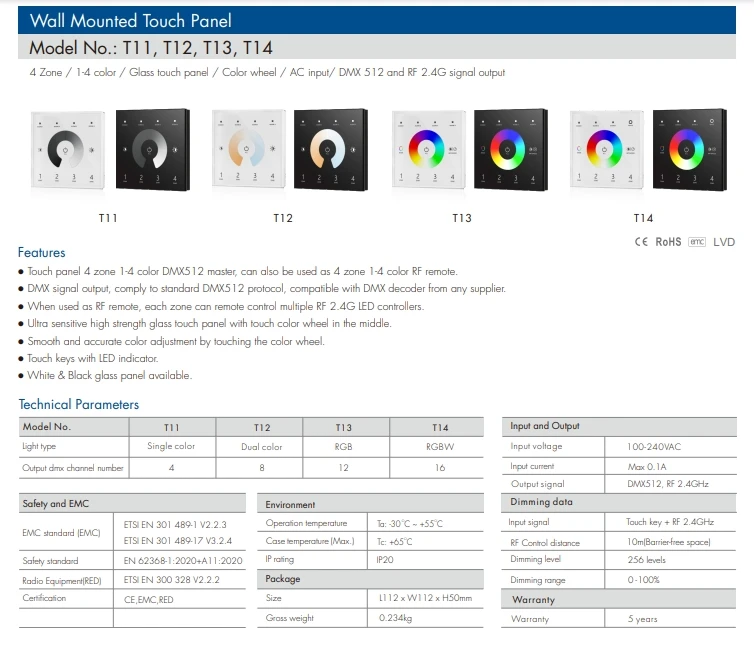Click the black T14 RGBW panel image
The height and width of the screenshot is (653, 754).
click(690, 150)
